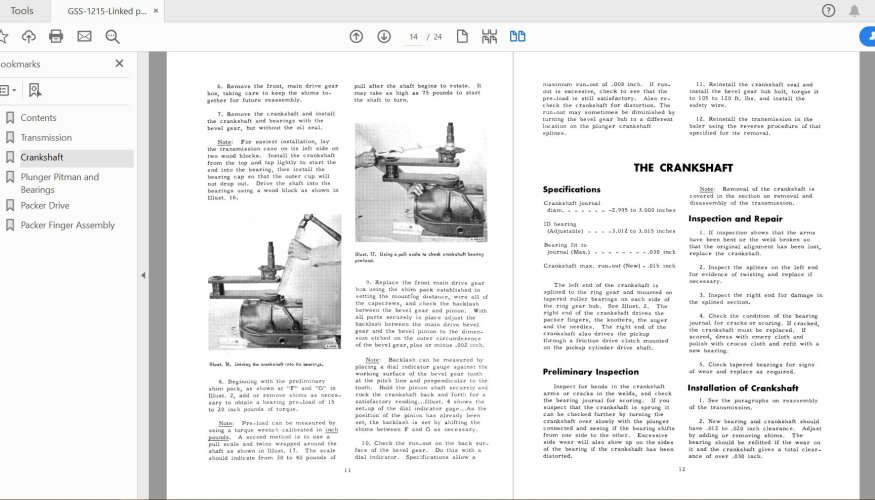Toggle the two-page view mode
The height and width of the screenshot is (500, 875).
coord(517,36)
